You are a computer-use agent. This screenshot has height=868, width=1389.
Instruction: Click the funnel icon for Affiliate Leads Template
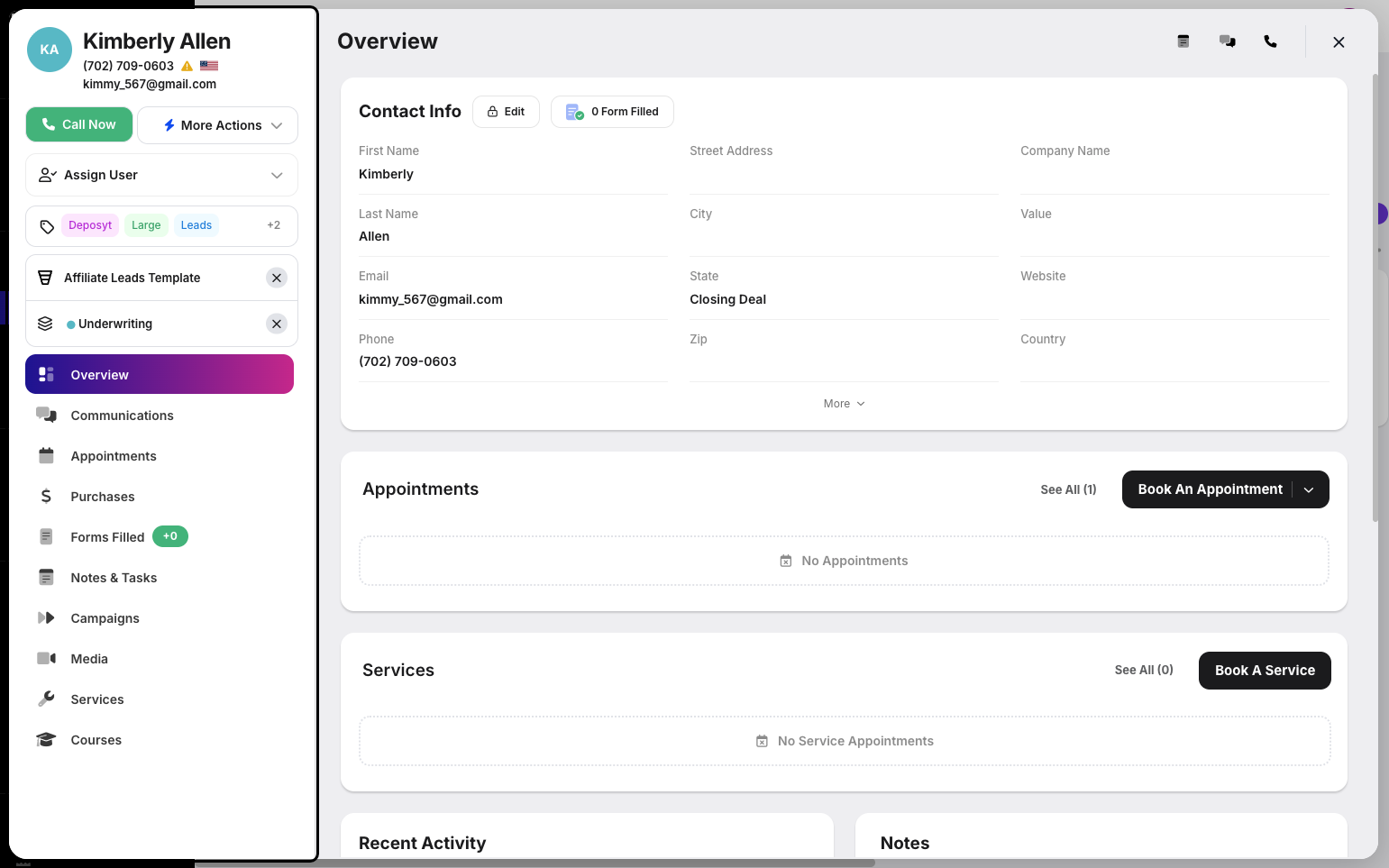pyautogui.click(x=45, y=278)
